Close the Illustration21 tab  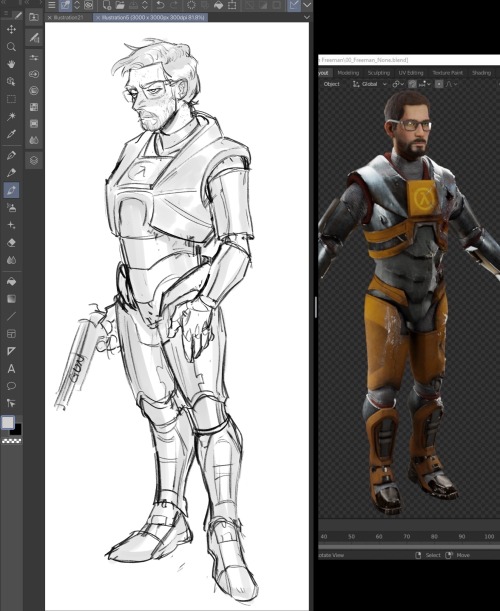49,18
